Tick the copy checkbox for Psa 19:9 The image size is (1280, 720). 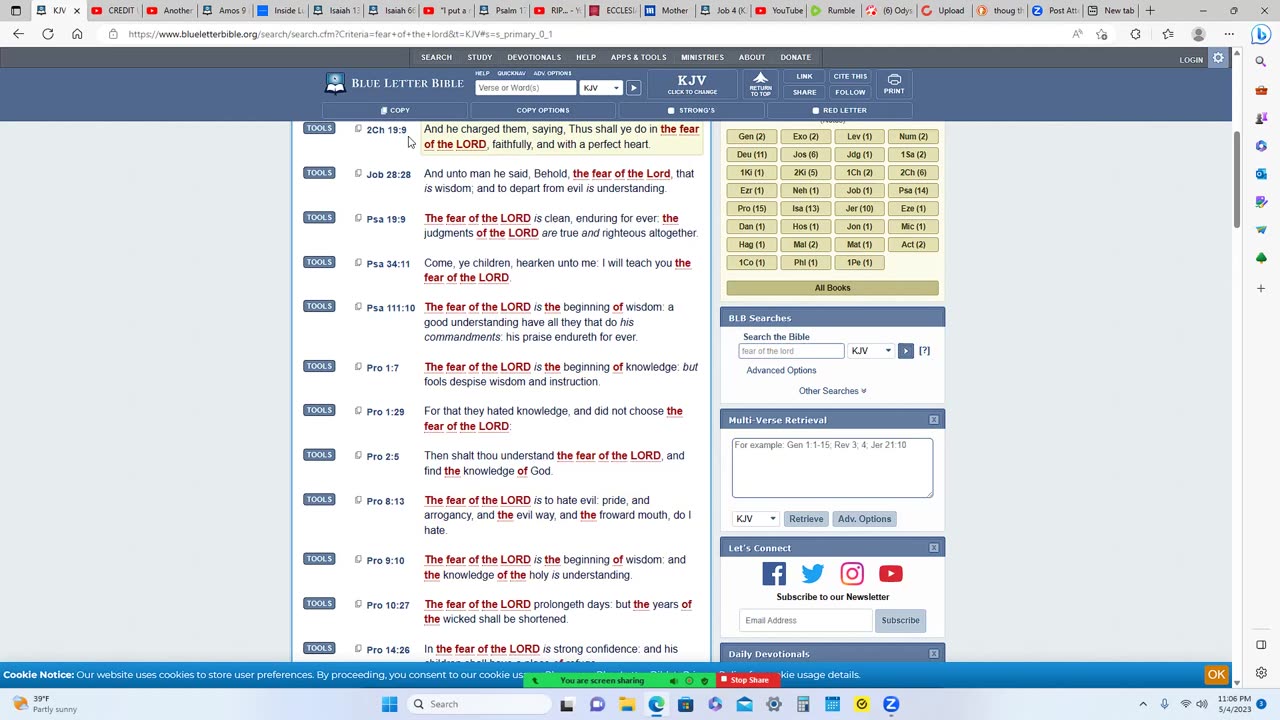click(x=358, y=218)
